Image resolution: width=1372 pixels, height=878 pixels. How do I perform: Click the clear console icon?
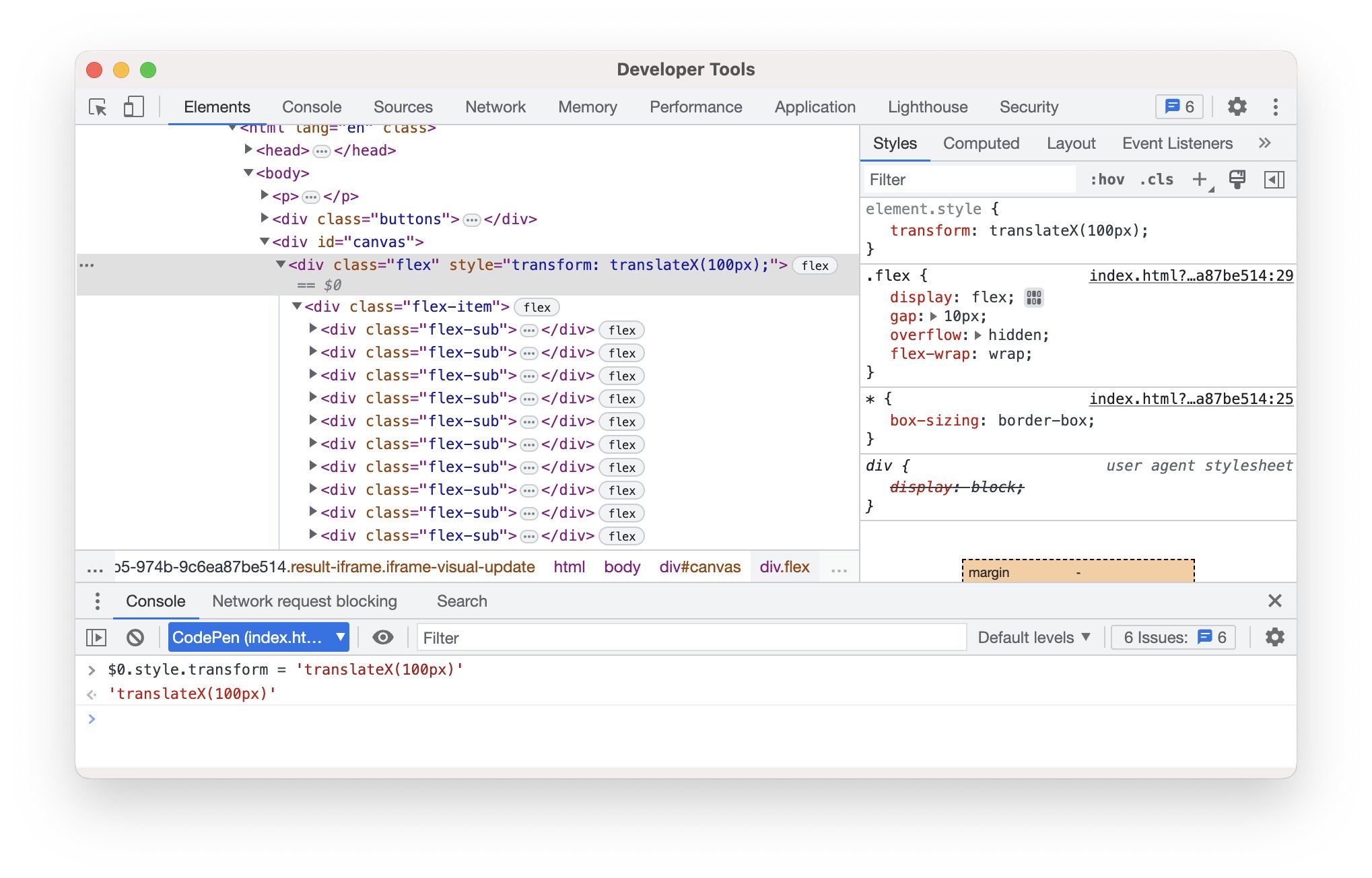tap(135, 637)
